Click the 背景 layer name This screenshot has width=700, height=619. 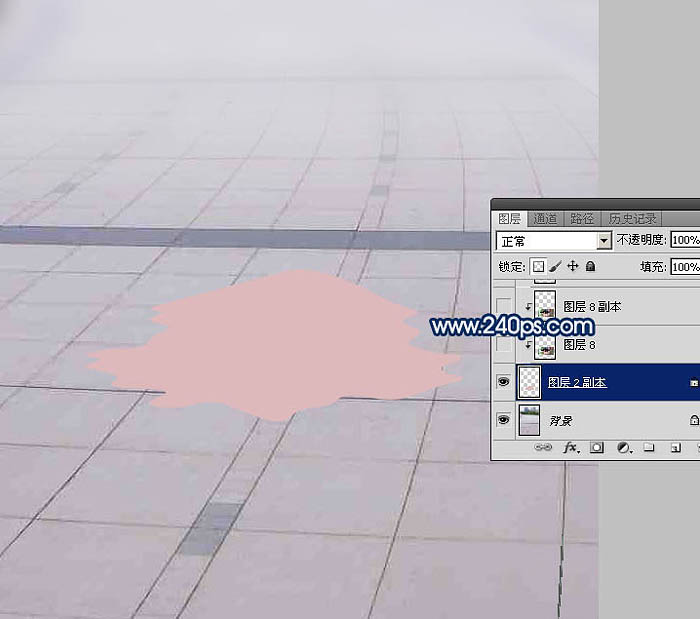[x=561, y=421]
